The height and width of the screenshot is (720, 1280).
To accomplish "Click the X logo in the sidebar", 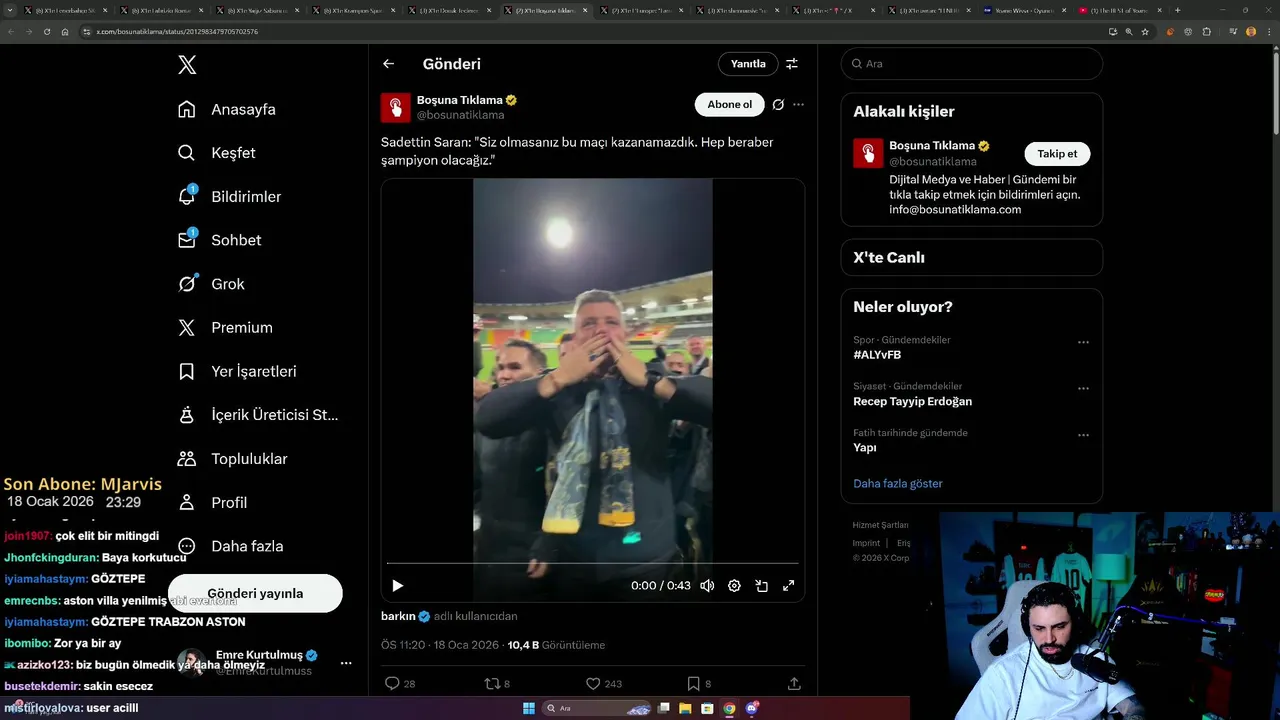I will pyautogui.click(x=187, y=66).
